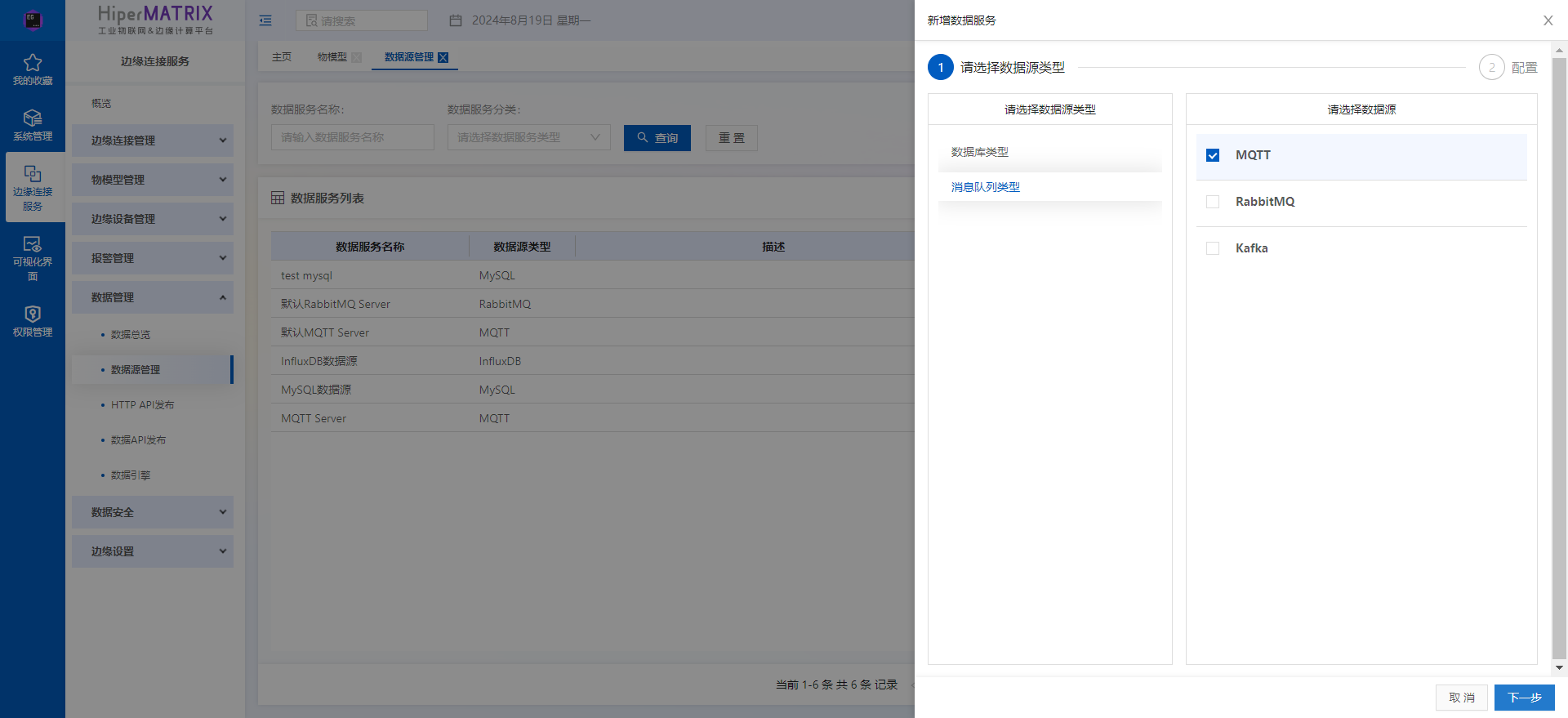Expand the 边缘设备管理 menu
The image size is (1568, 718).
[153, 219]
